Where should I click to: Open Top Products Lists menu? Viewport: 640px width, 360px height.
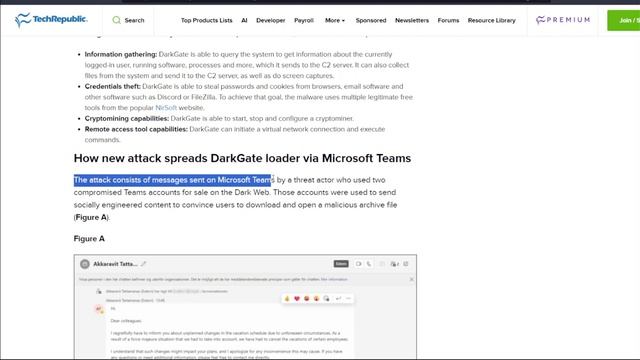tap(207, 20)
